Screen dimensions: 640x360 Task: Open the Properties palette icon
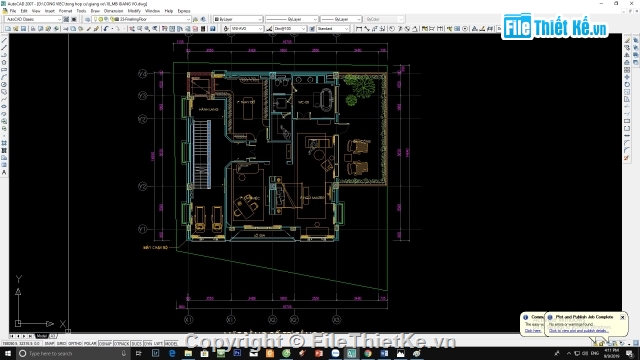[164, 29]
